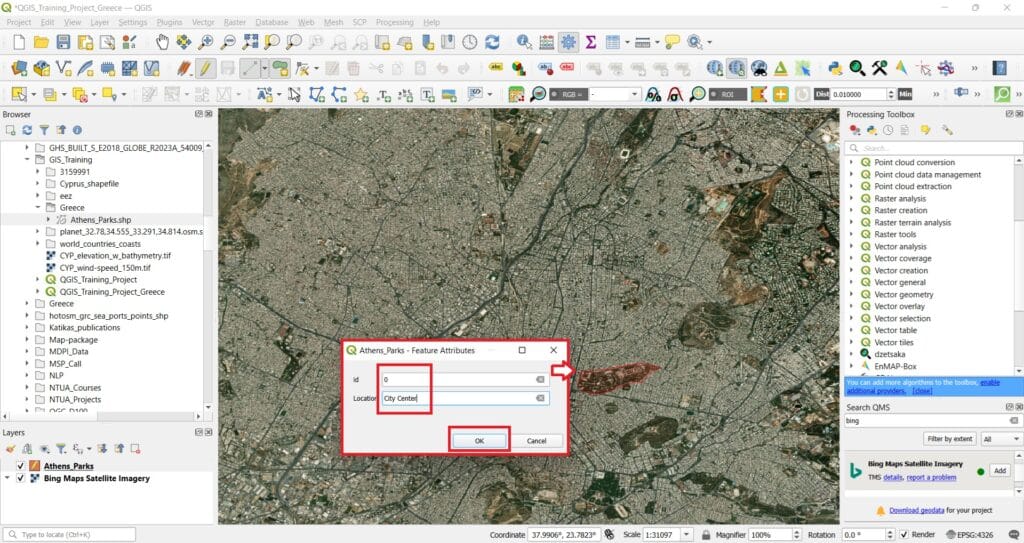Click the Show Map Tips icon
The height and width of the screenshot is (543, 1024).
(672, 42)
